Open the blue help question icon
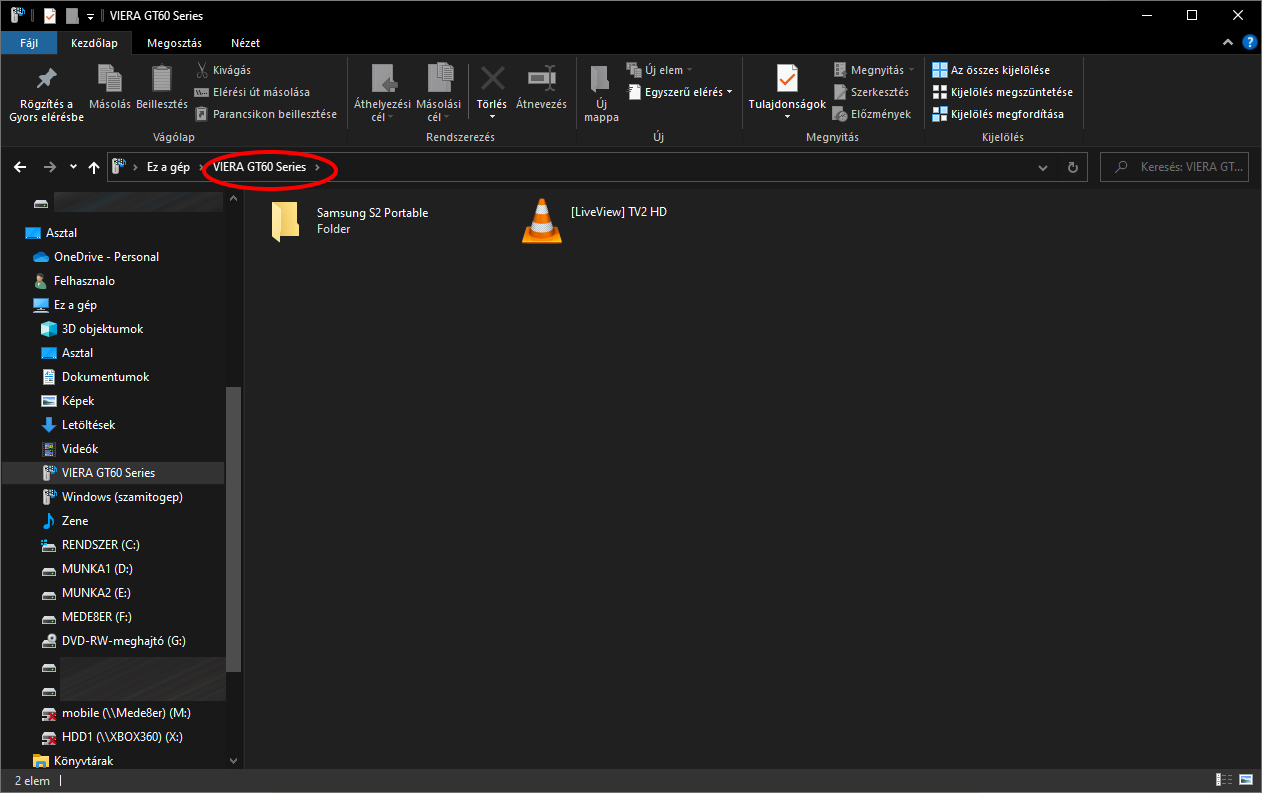This screenshot has height=793, width=1262. coord(1250,43)
